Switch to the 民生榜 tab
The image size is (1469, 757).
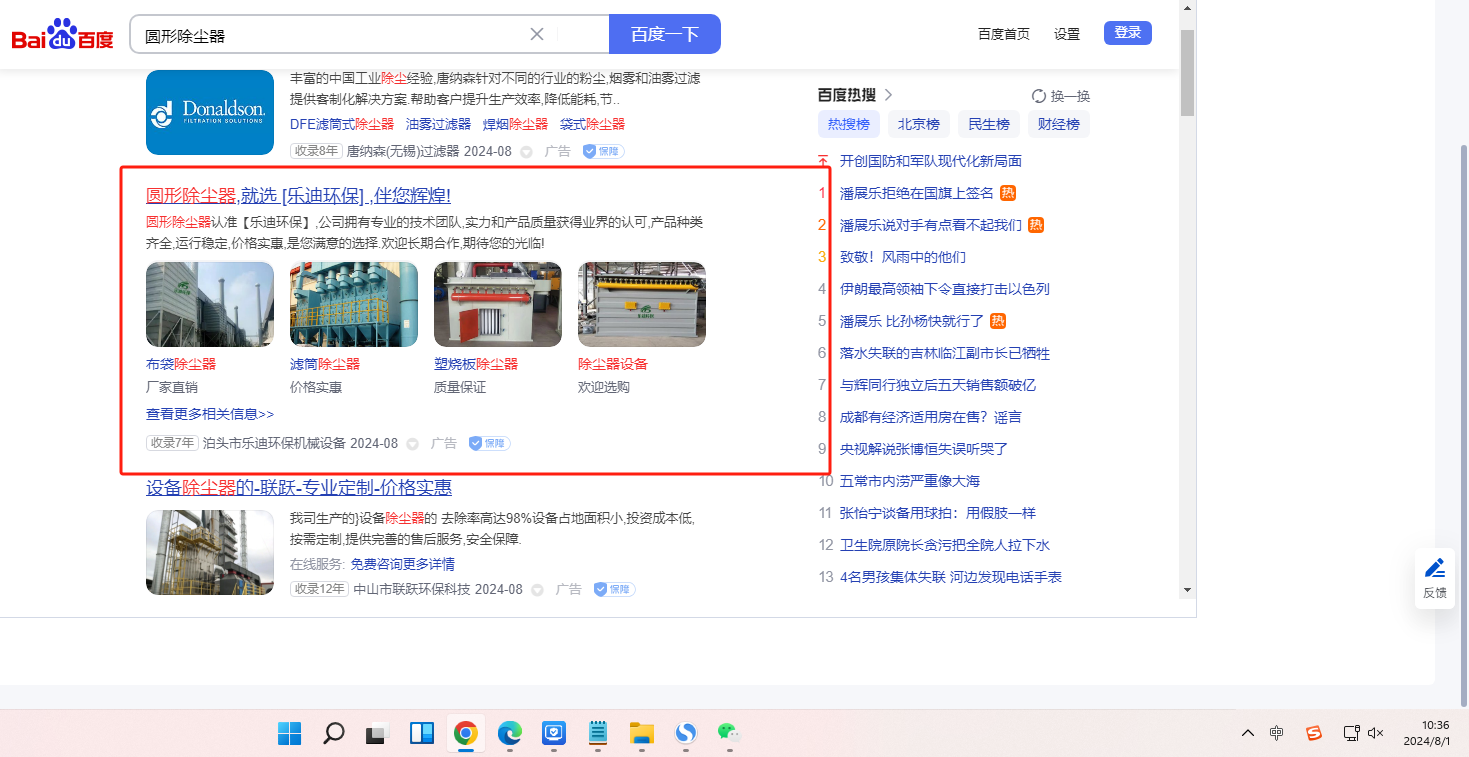(x=989, y=125)
